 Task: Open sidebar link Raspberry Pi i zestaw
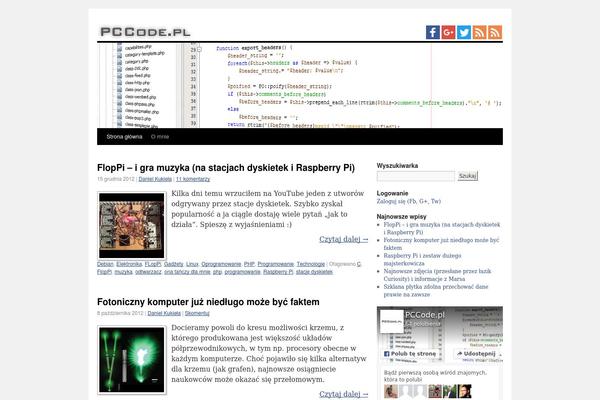[x=422, y=260]
